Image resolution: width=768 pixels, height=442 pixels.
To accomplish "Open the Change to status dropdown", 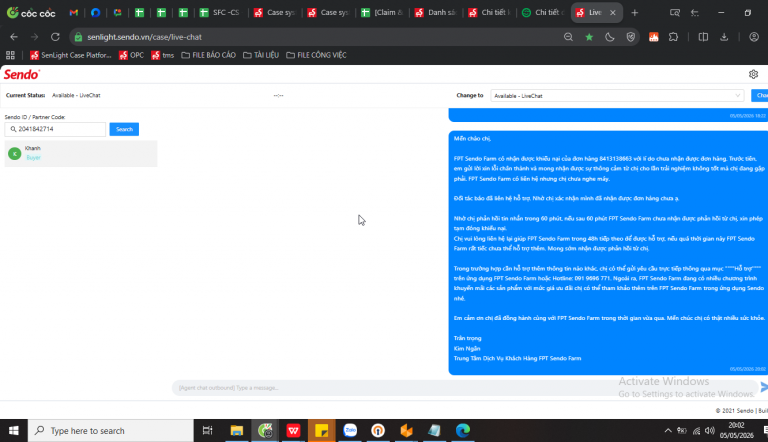I will tap(617, 96).
